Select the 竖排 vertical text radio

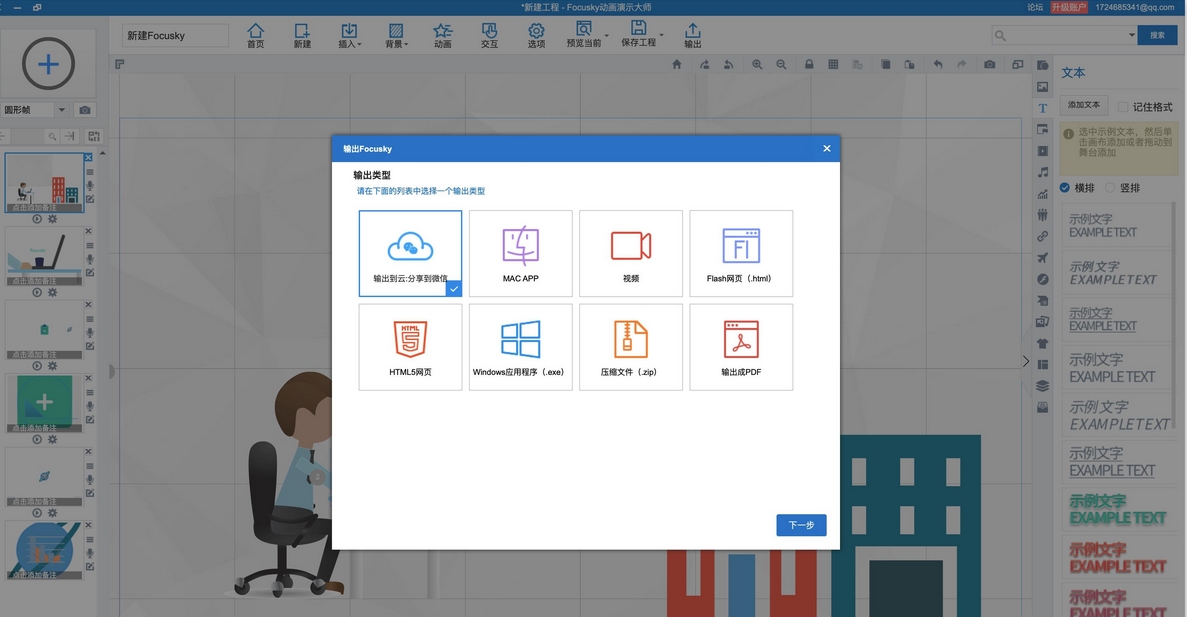tap(1110, 188)
